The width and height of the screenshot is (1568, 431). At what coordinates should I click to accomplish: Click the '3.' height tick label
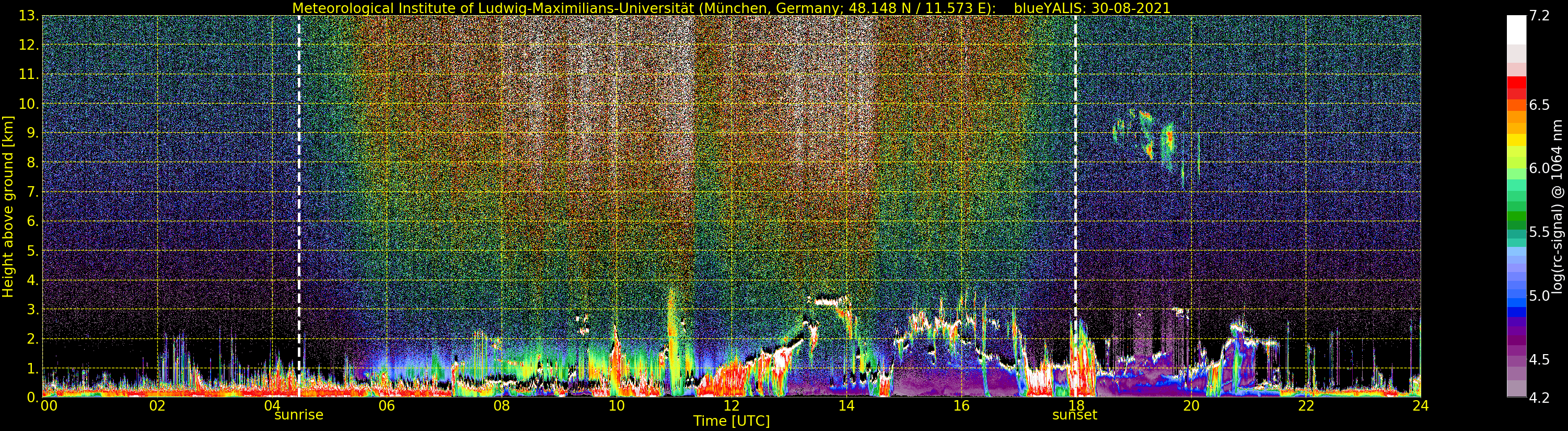(32, 310)
